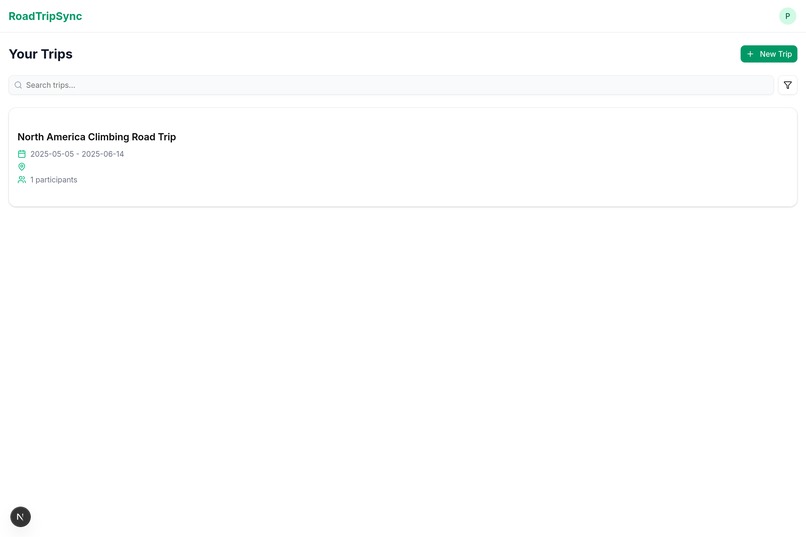This screenshot has height=537, width=806.
Task: Open North America Climbing Road Trip card
Action: click(x=402, y=157)
